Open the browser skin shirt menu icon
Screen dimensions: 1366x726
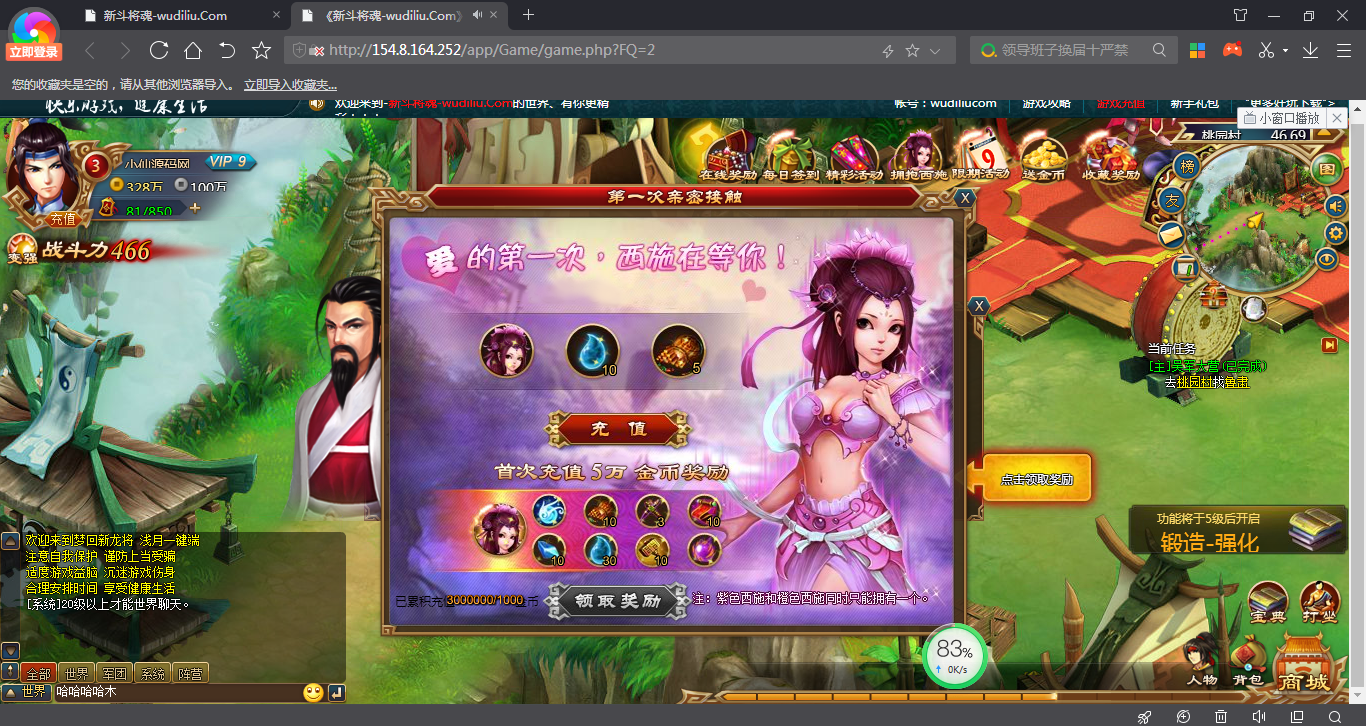pyautogui.click(x=1241, y=15)
